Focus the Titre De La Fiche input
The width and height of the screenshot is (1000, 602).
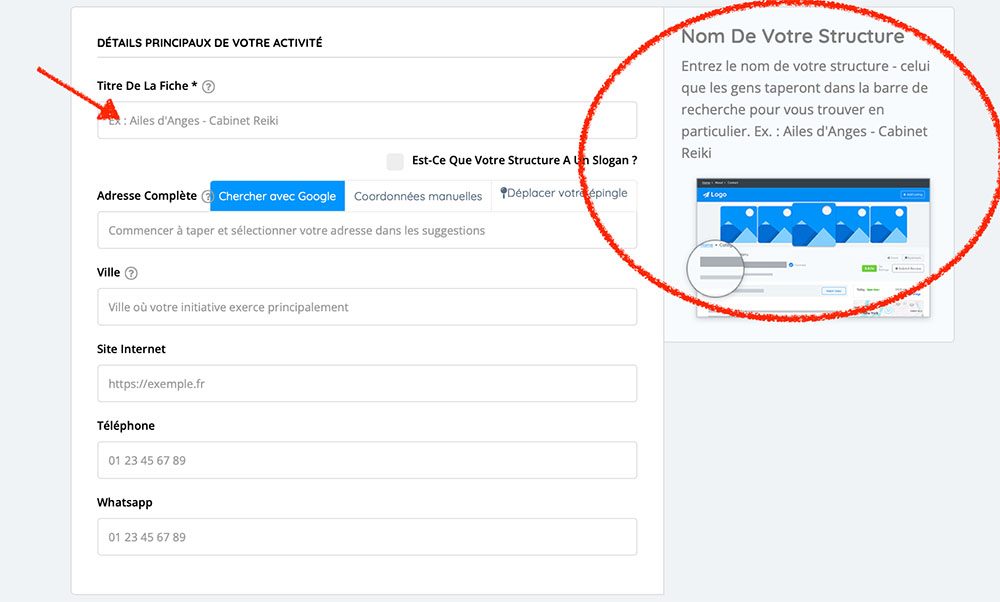[366, 121]
